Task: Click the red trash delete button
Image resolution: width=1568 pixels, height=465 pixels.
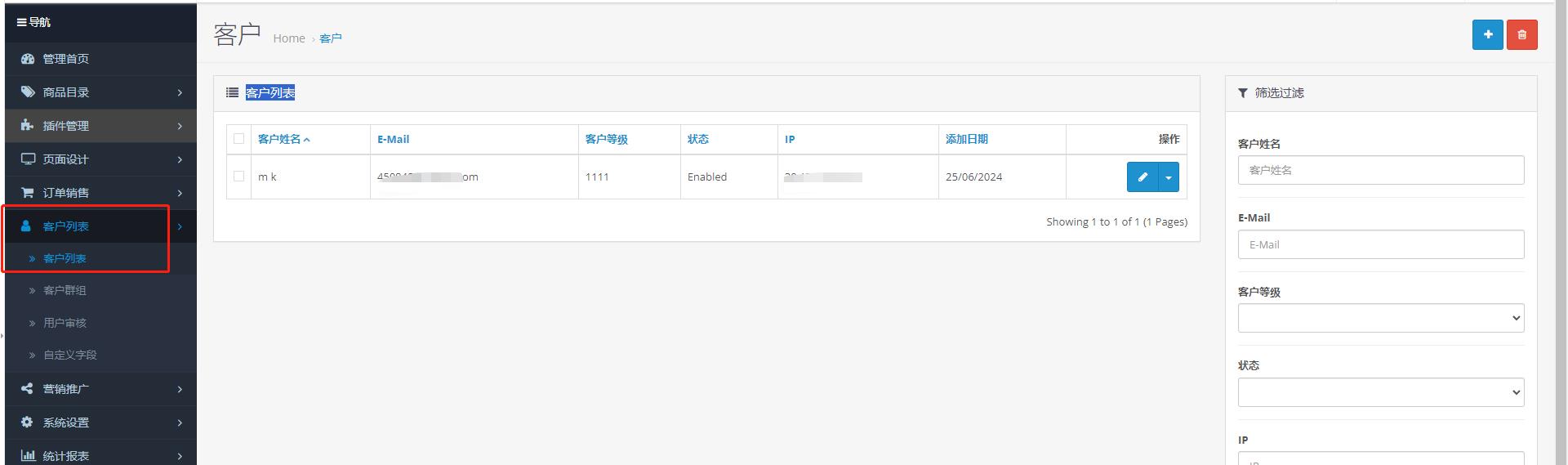Action: 1521,35
